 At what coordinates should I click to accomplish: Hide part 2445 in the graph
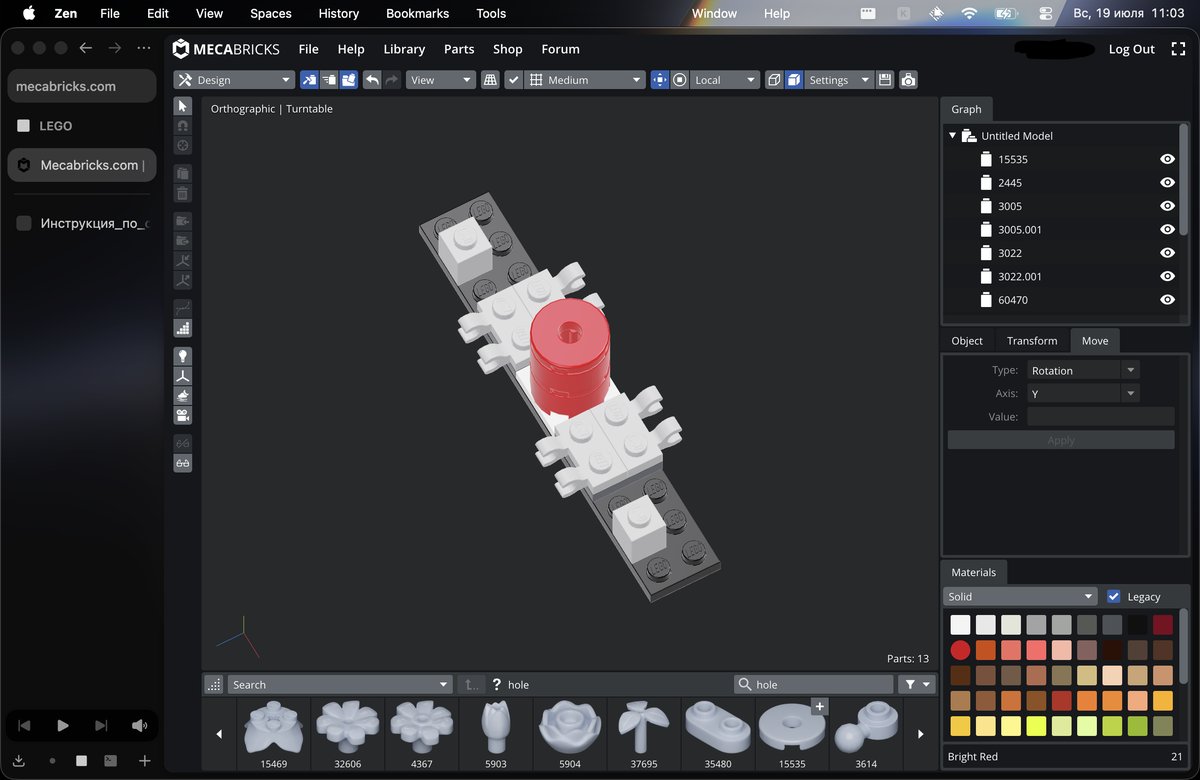pyautogui.click(x=1167, y=183)
